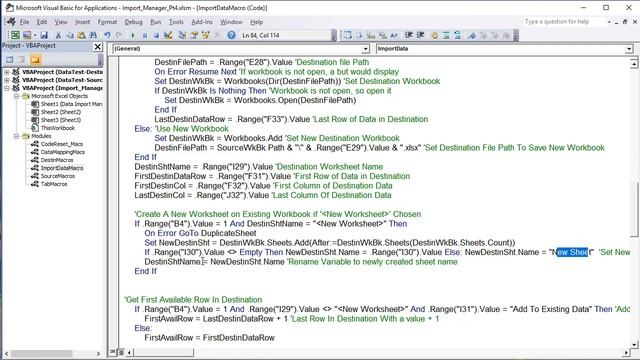640x360 pixels.
Task: Toggle Folders in the Project panel
Action: click(x=35, y=60)
